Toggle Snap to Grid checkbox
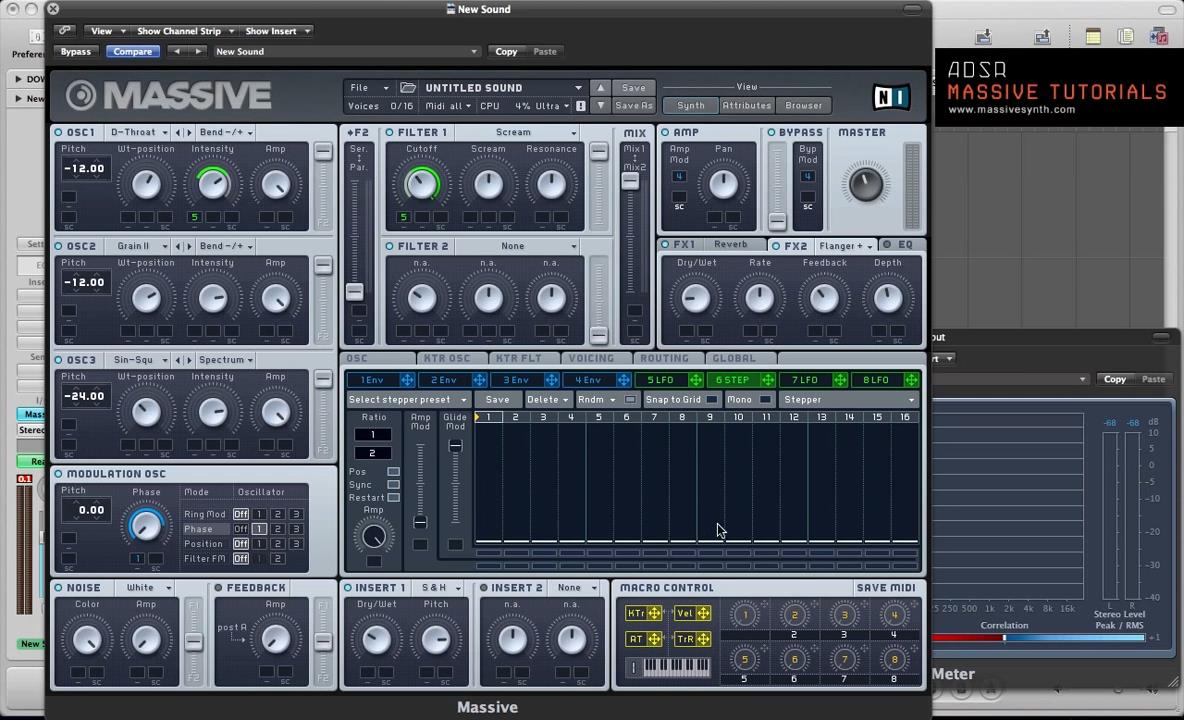This screenshot has height=720, width=1184. (x=711, y=399)
